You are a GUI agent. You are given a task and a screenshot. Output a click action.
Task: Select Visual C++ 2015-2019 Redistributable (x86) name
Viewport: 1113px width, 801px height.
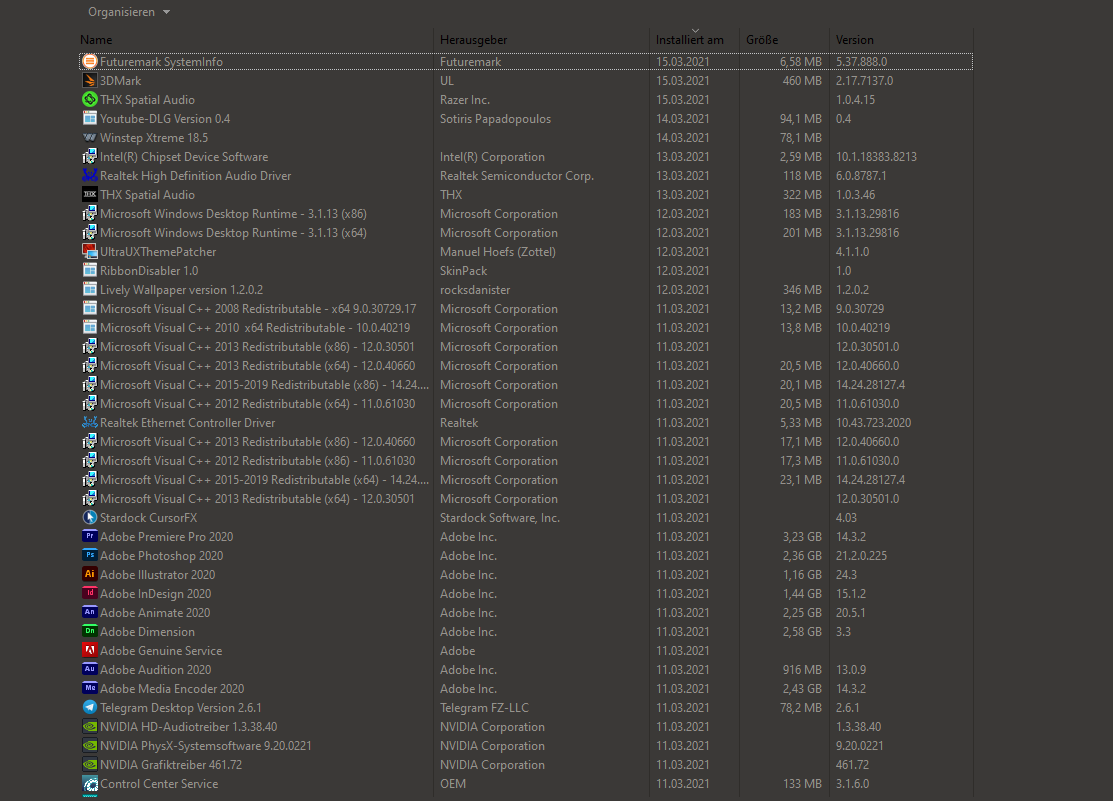pos(264,385)
